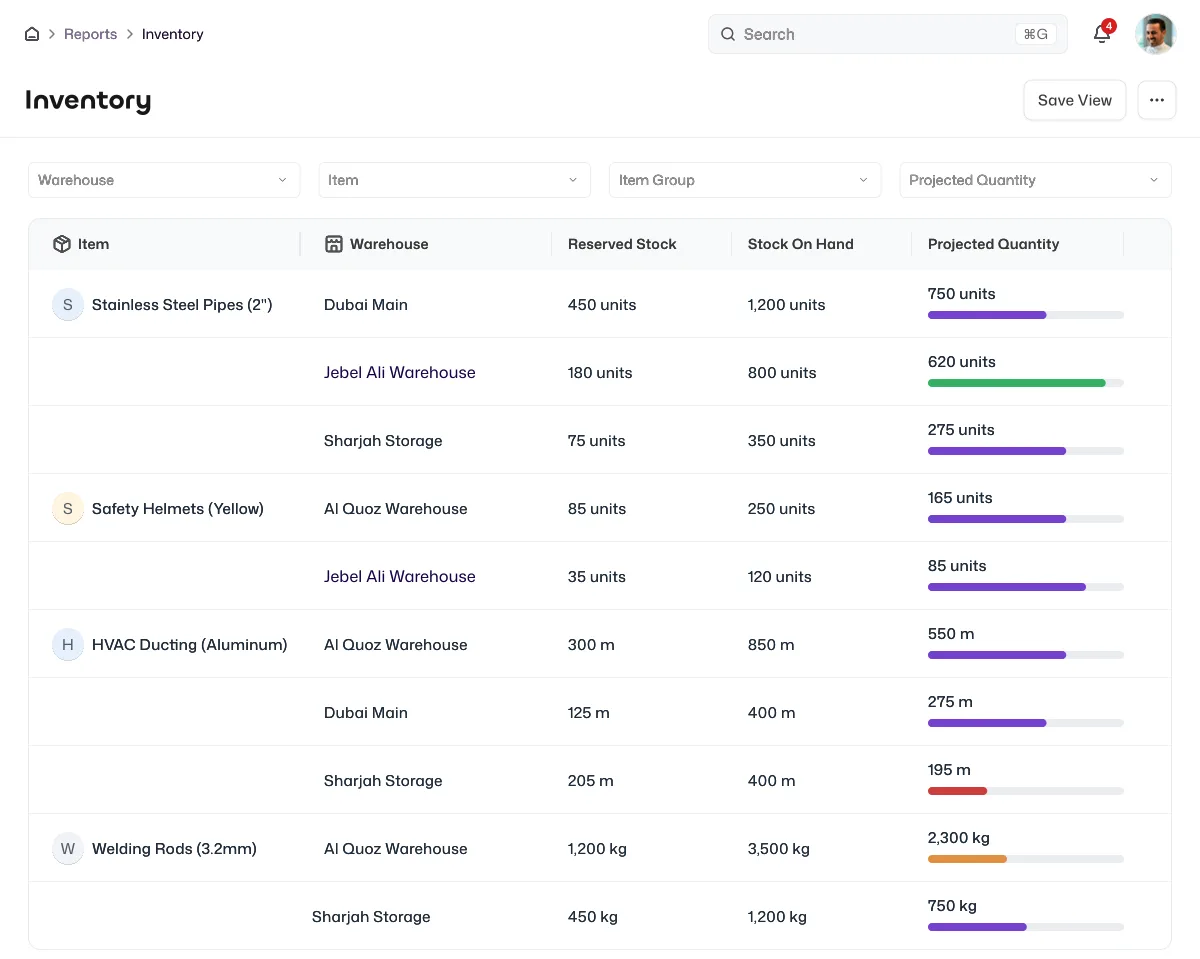
Task: Sort by the Reserved Stock column header
Action: pos(622,244)
